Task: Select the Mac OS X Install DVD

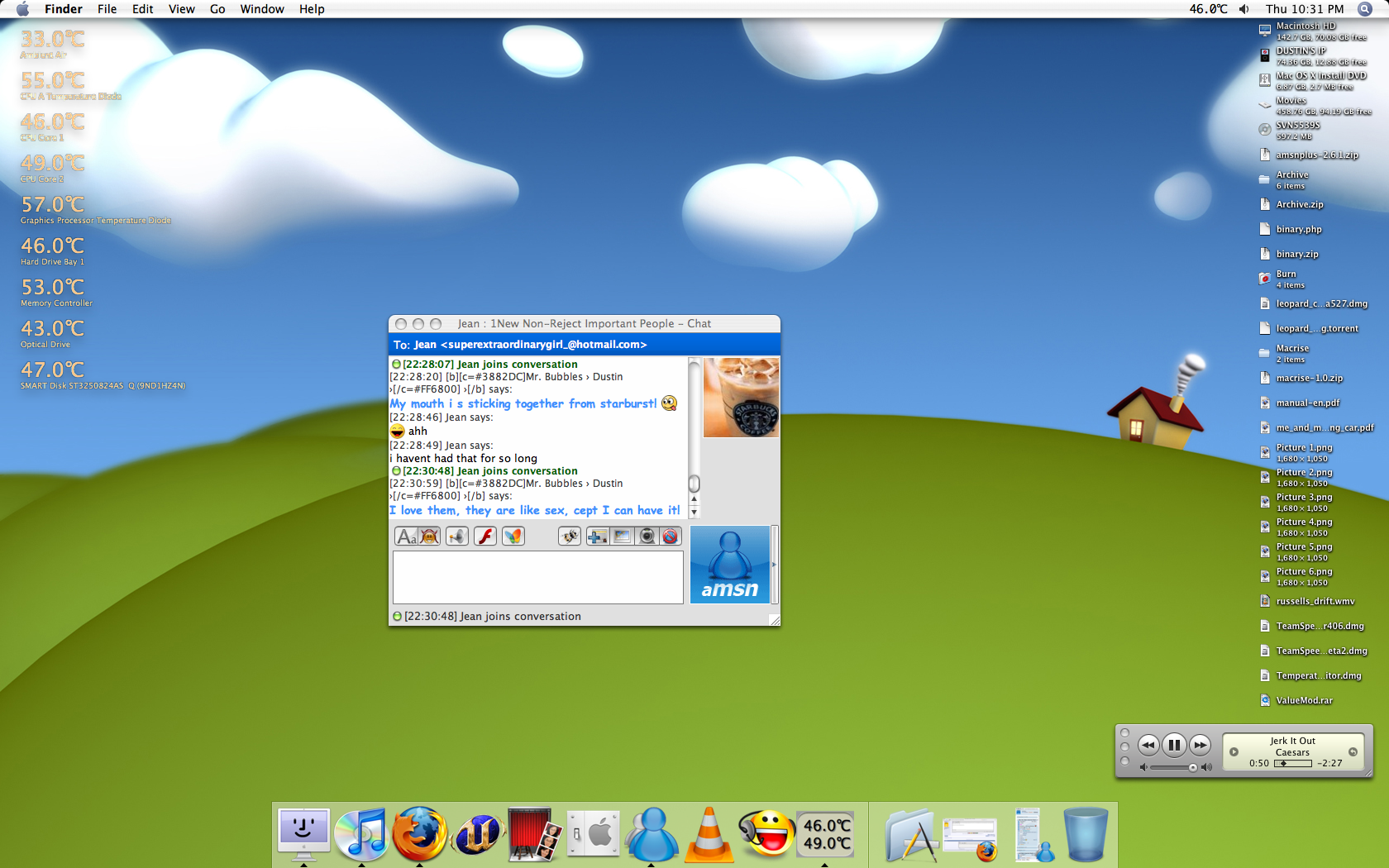Action: (1312, 81)
